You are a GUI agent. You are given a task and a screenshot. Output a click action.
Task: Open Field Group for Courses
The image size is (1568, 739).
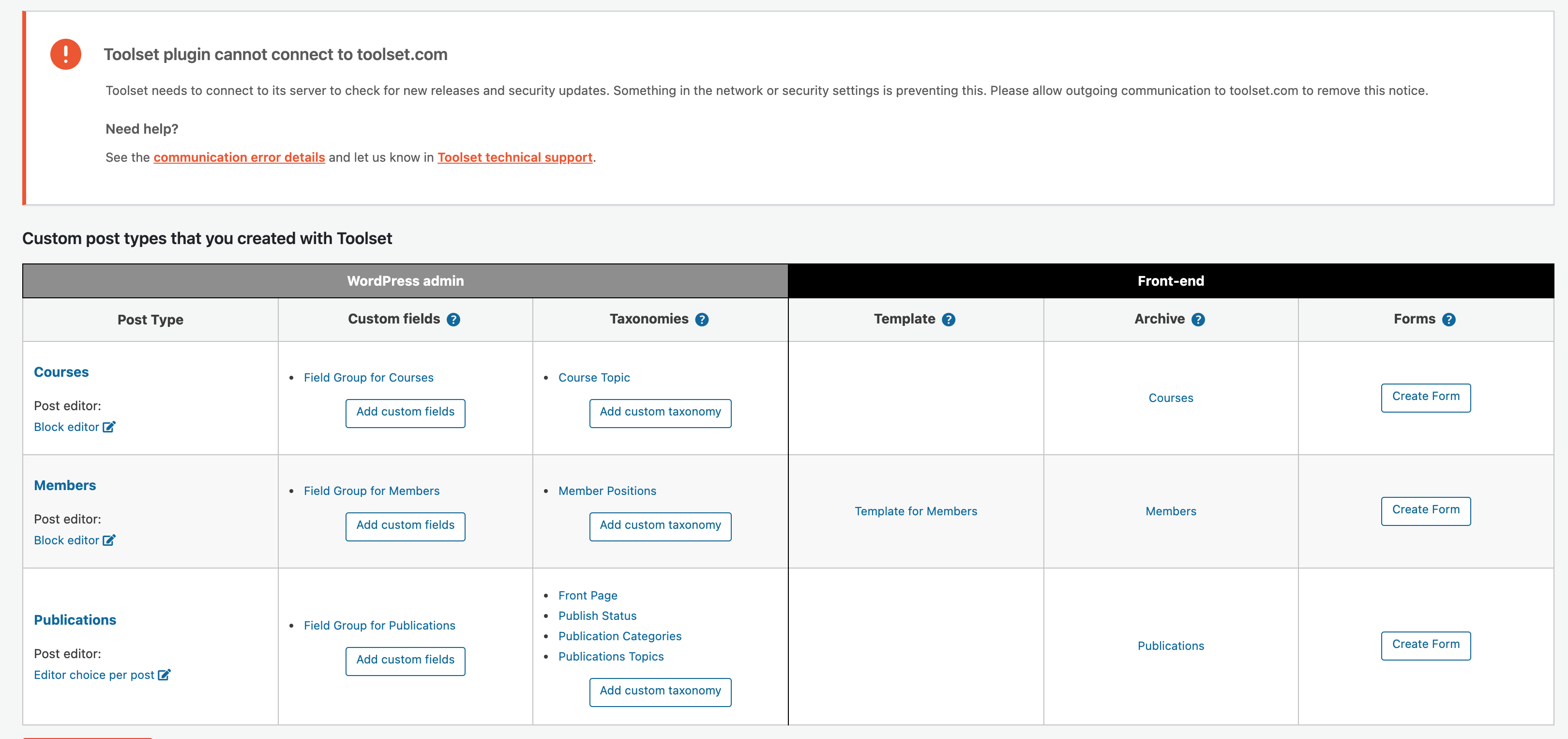click(x=369, y=378)
